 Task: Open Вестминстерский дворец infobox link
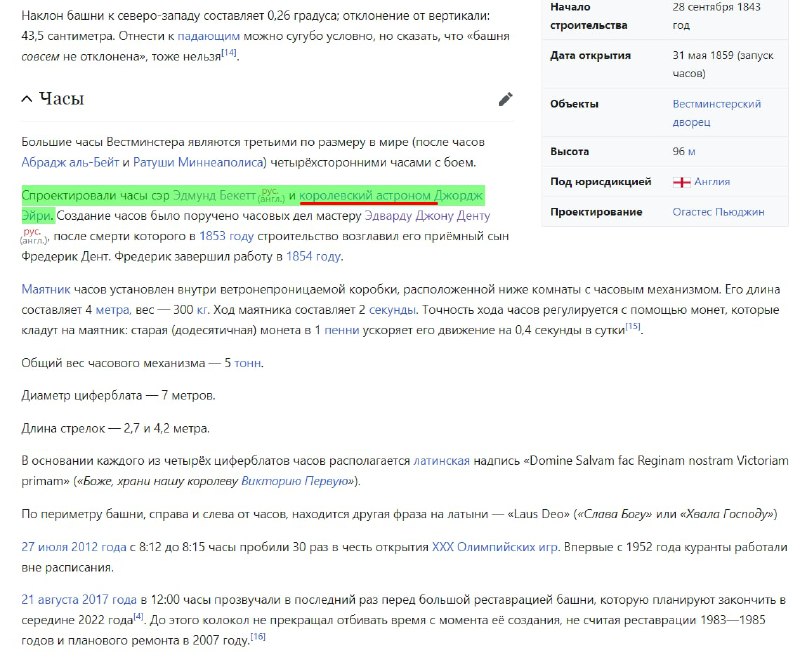pos(716,113)
